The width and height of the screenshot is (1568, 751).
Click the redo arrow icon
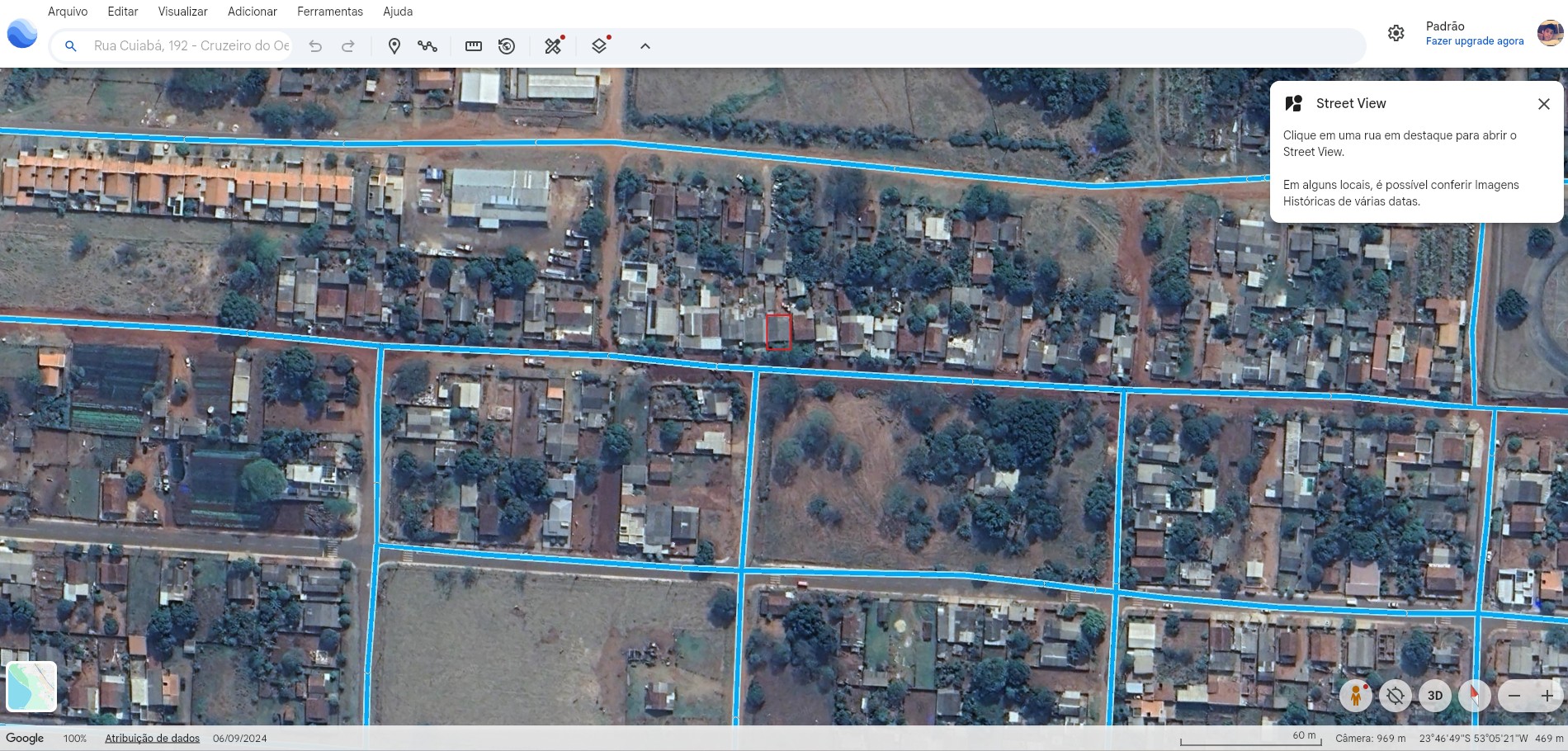pos(348,46)
